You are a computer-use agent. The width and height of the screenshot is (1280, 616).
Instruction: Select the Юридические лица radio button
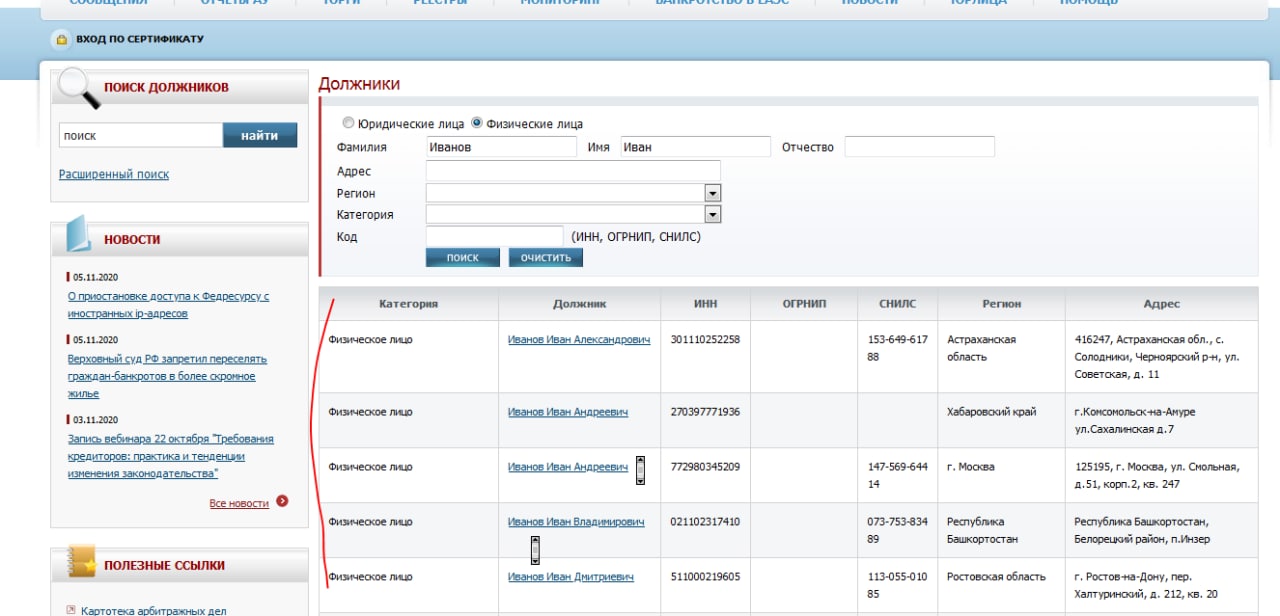tap(348, 124)
